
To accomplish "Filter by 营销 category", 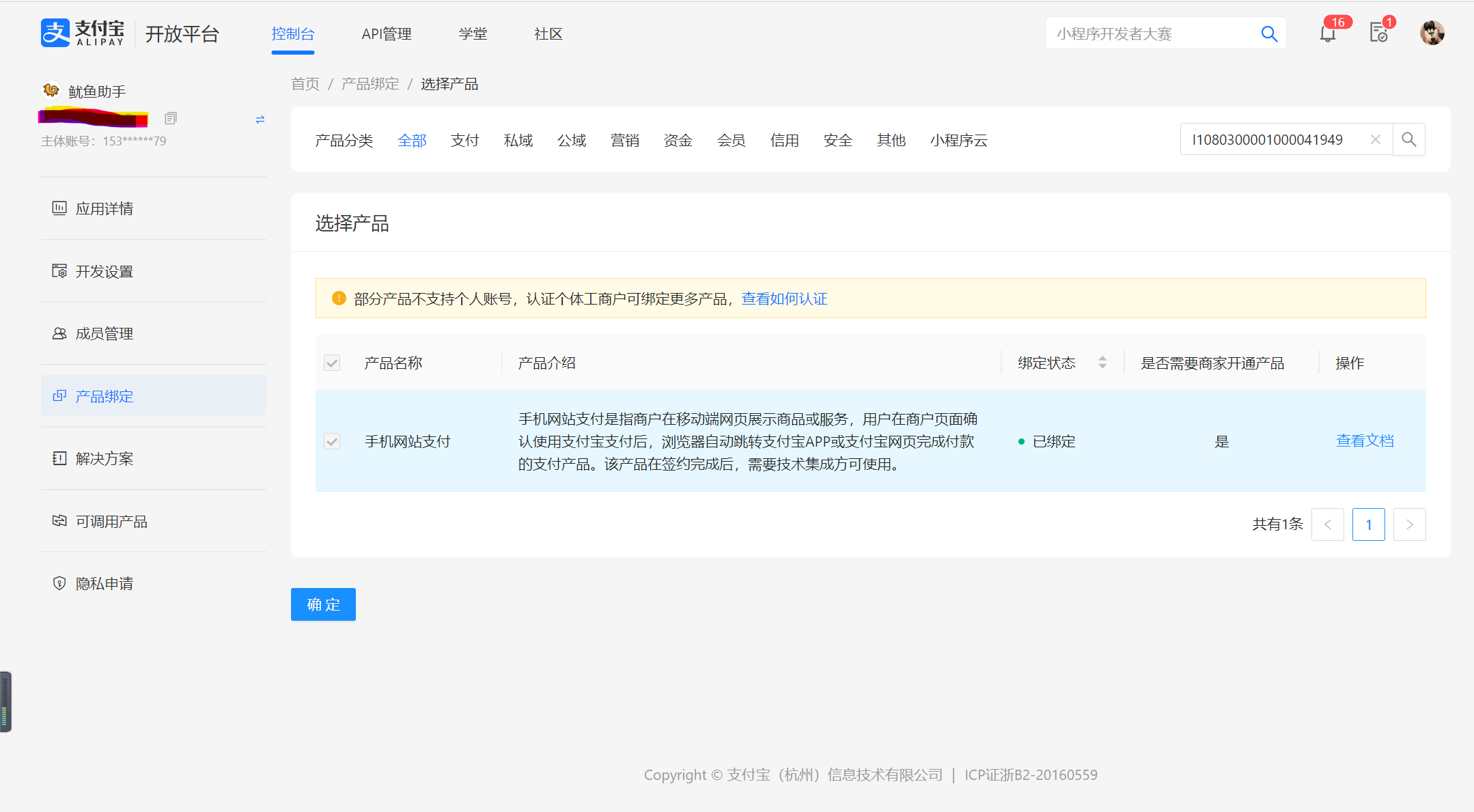I will coord(625,140).
